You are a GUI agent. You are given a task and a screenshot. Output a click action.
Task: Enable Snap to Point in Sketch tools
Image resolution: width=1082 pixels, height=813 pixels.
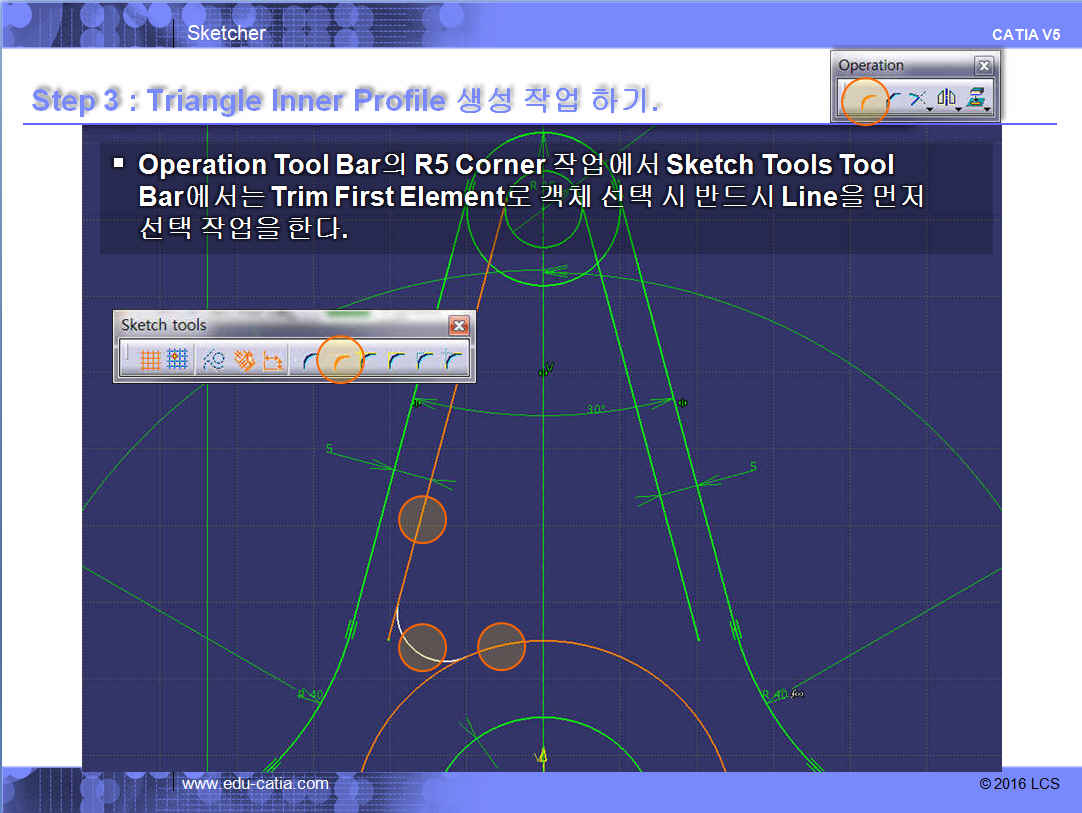click(178, 361)
